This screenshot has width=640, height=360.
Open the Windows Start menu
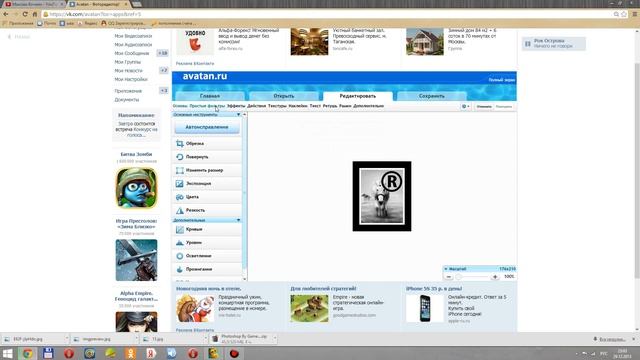7,353
